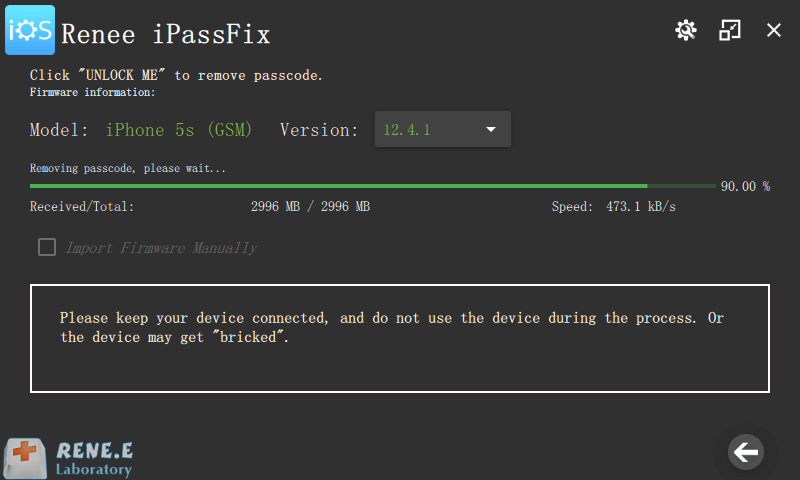
Task: Click the window resize icon in title bar
Action: pos(730,30)
